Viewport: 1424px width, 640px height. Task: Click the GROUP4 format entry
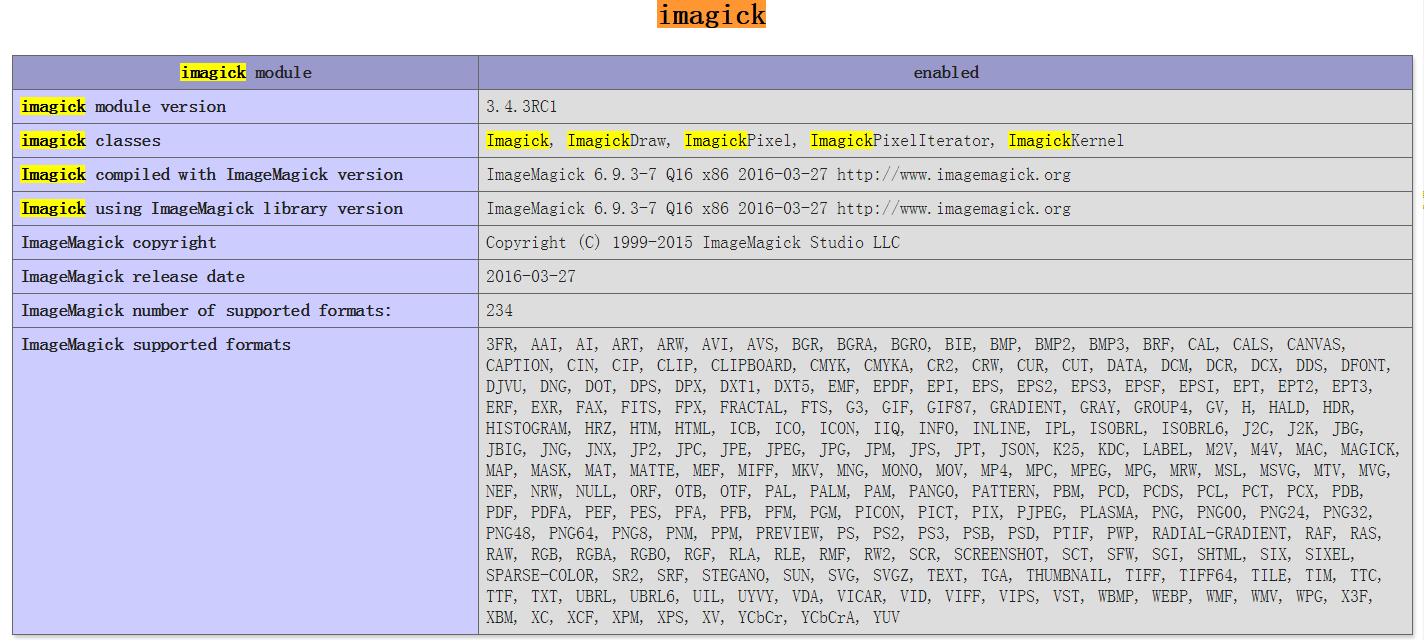1161,408
